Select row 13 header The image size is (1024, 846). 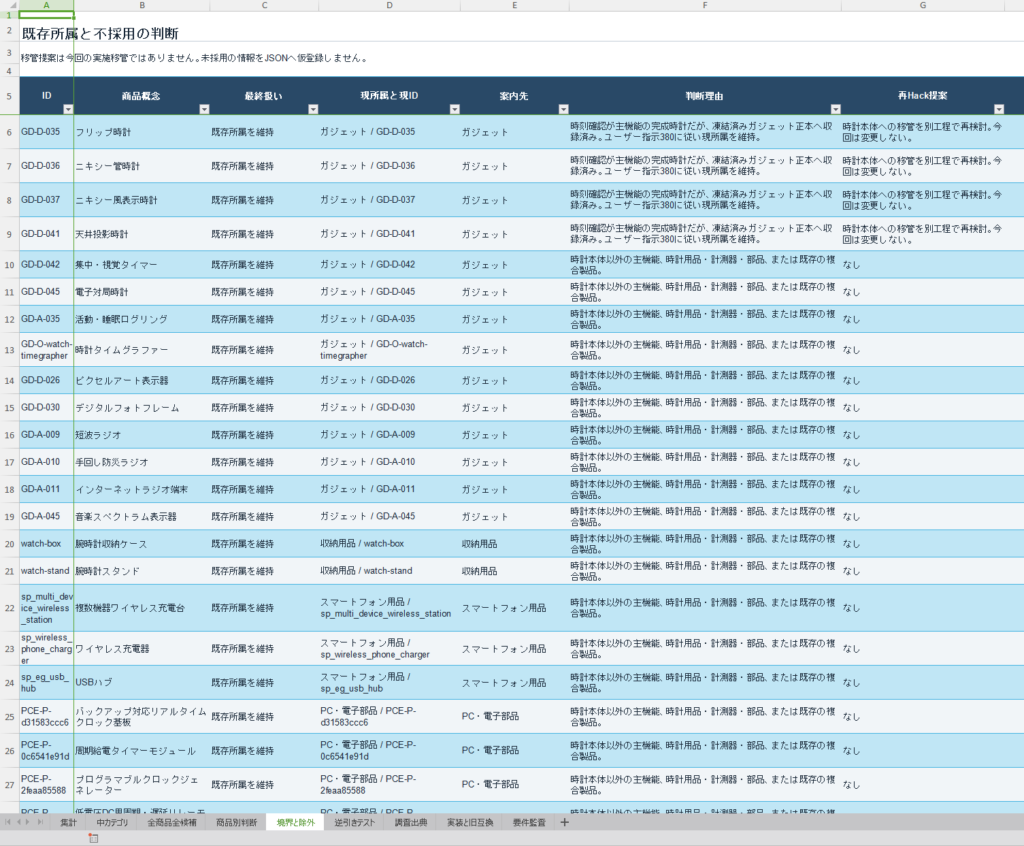tap(9, 350)
